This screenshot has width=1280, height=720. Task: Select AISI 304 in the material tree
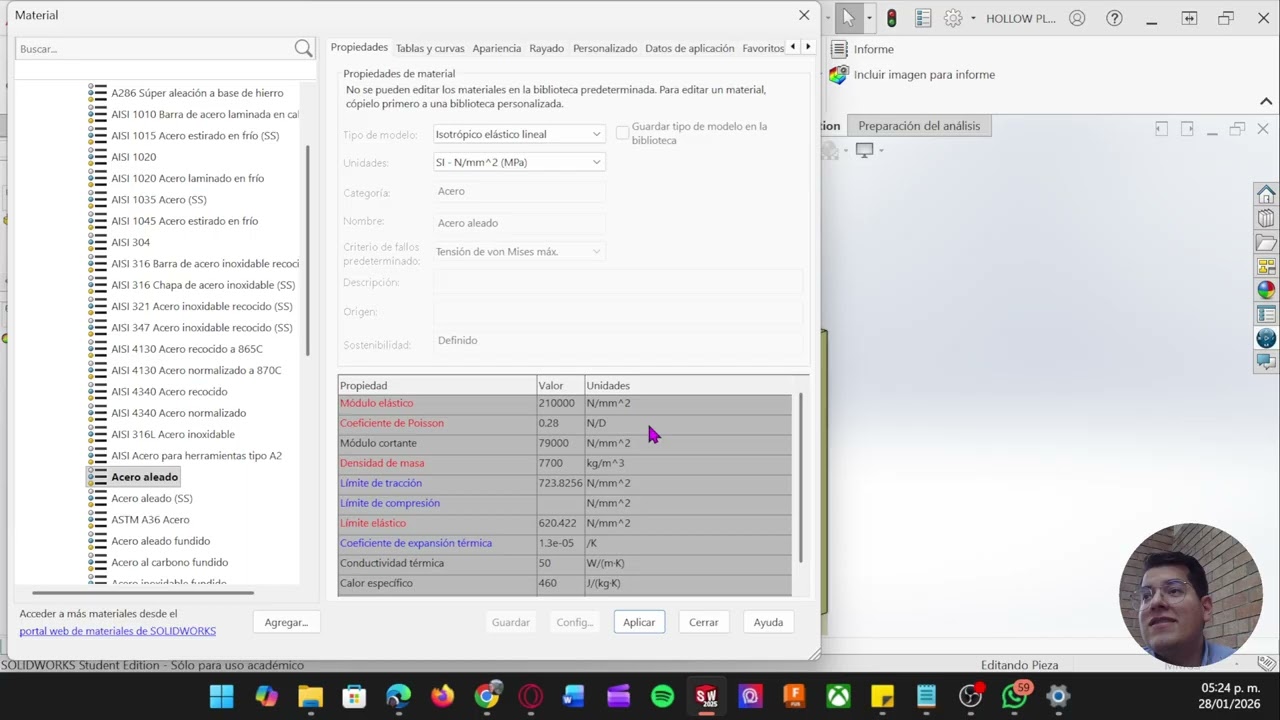131,242
